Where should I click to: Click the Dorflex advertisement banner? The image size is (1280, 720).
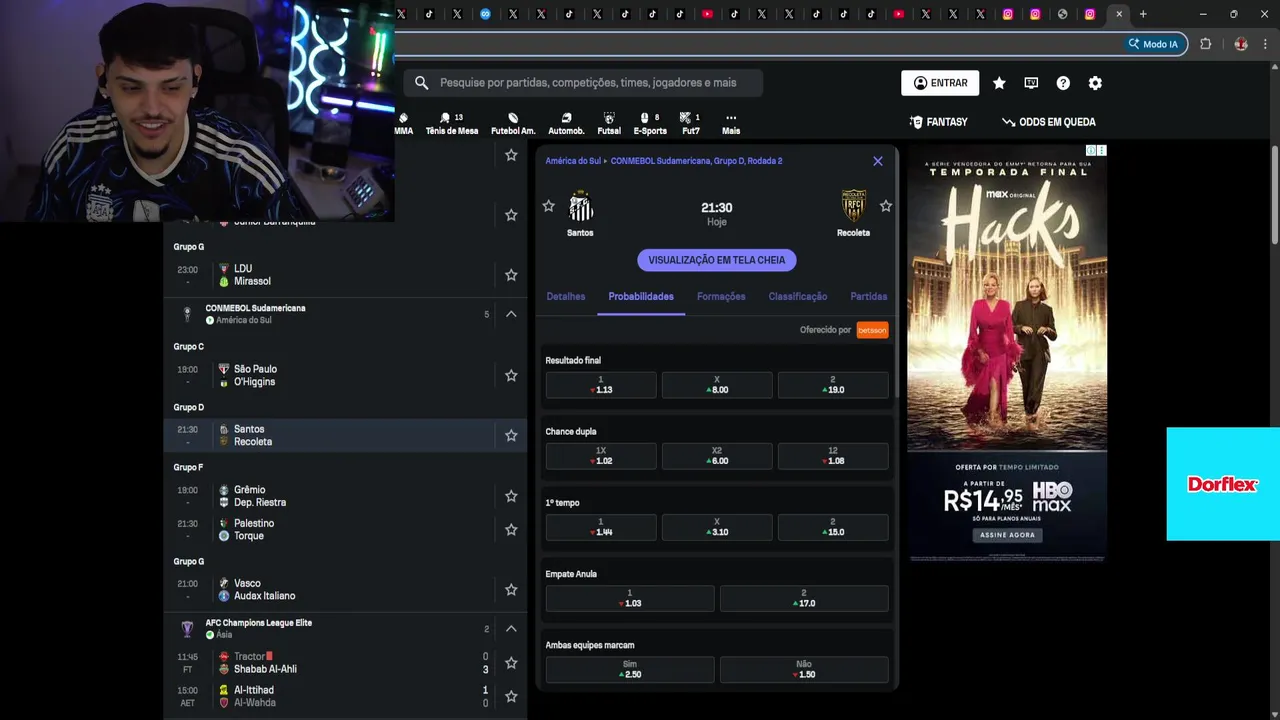1223,484
